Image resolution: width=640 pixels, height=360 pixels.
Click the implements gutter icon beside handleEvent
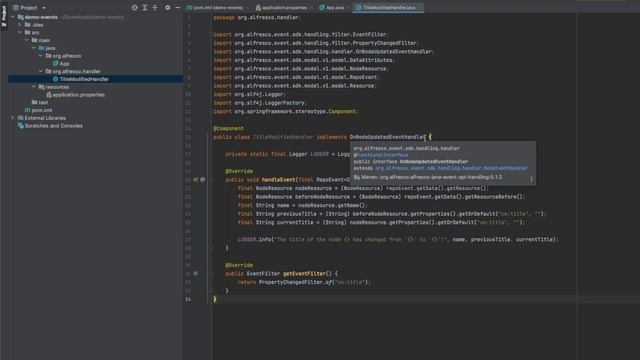(196, 180)
